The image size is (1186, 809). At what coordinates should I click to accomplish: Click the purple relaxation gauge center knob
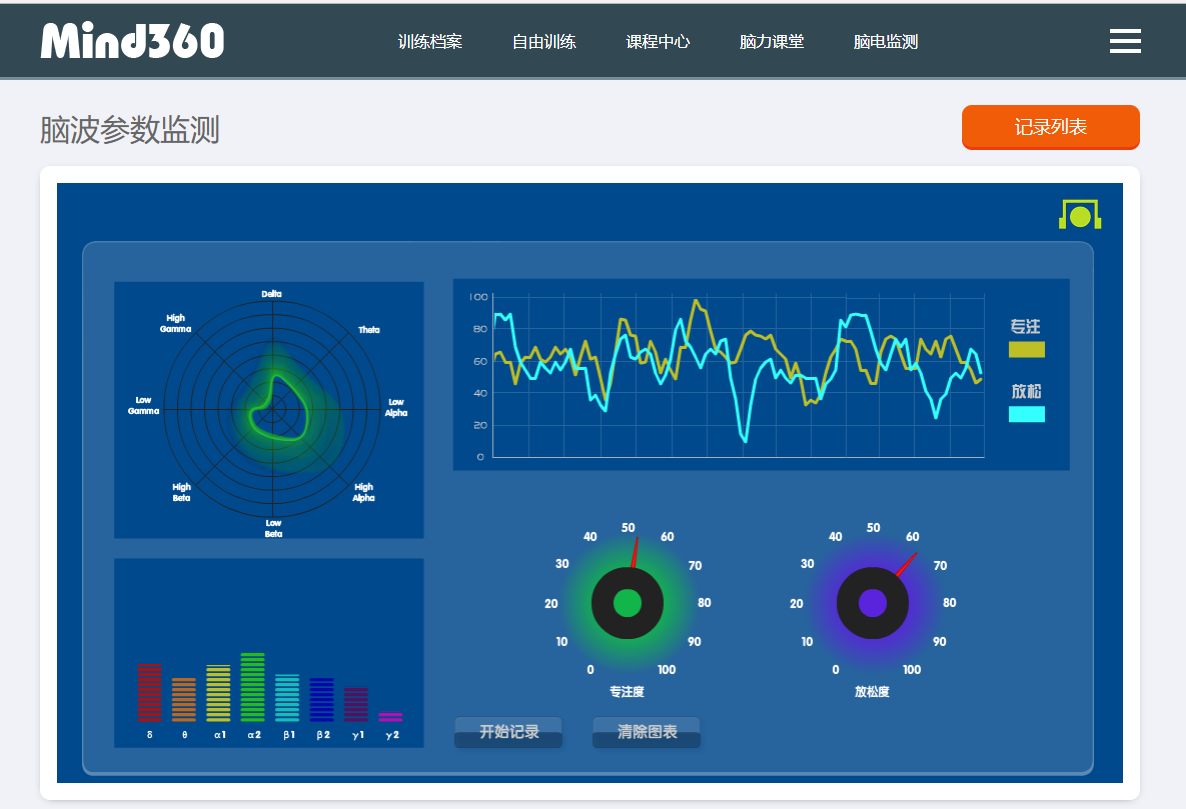click(x=872, y=603)
